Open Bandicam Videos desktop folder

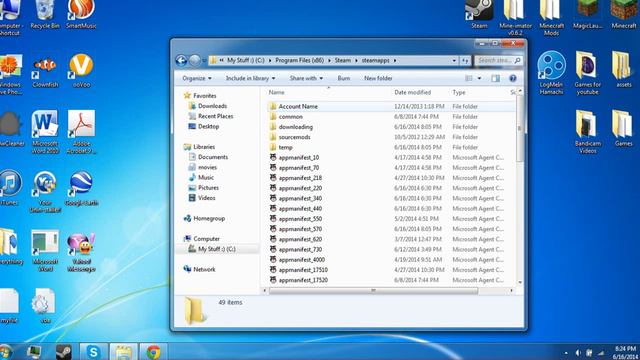click(587, 132)
